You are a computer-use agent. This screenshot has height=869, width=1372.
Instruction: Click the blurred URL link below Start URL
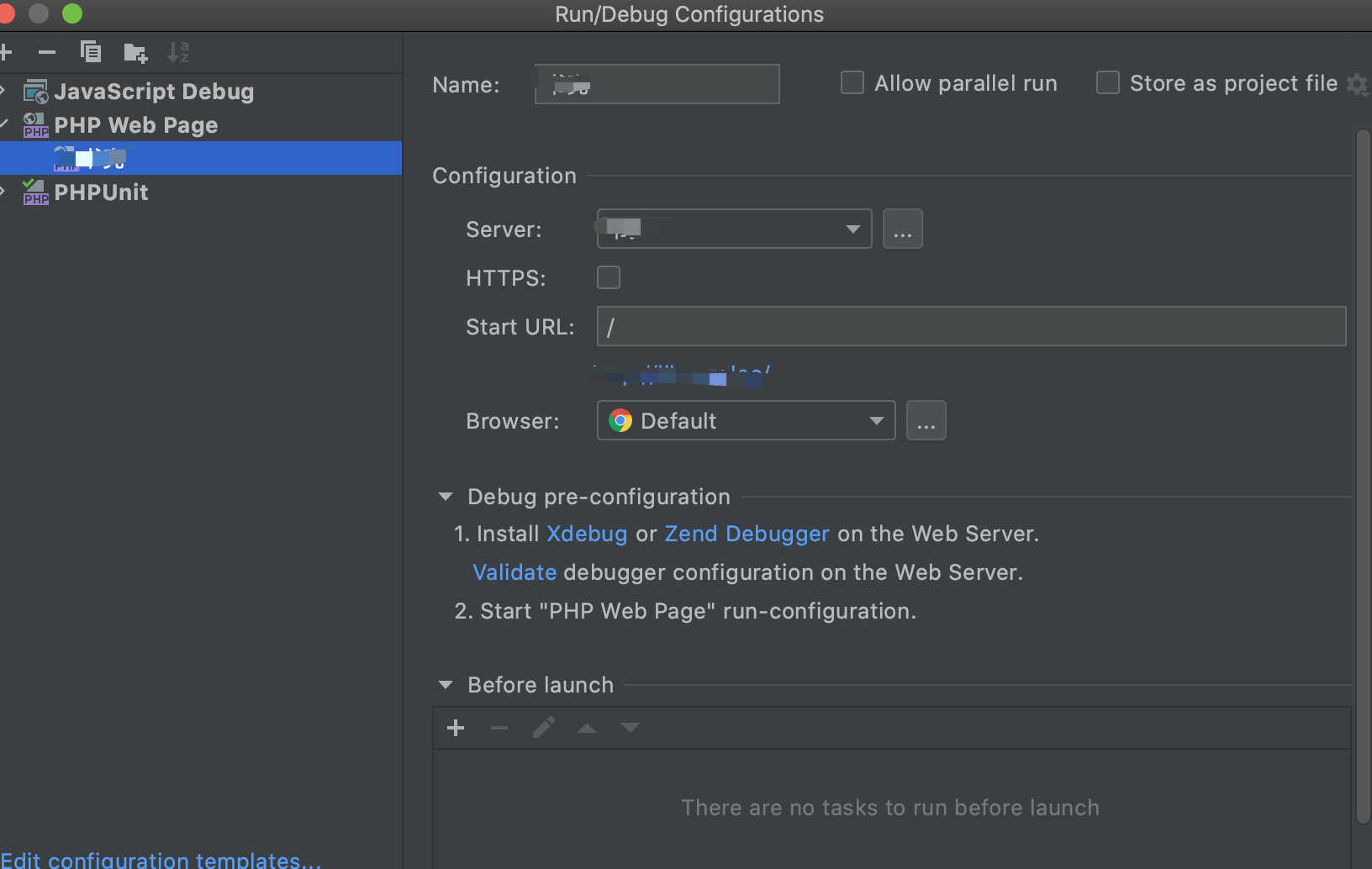681,375
